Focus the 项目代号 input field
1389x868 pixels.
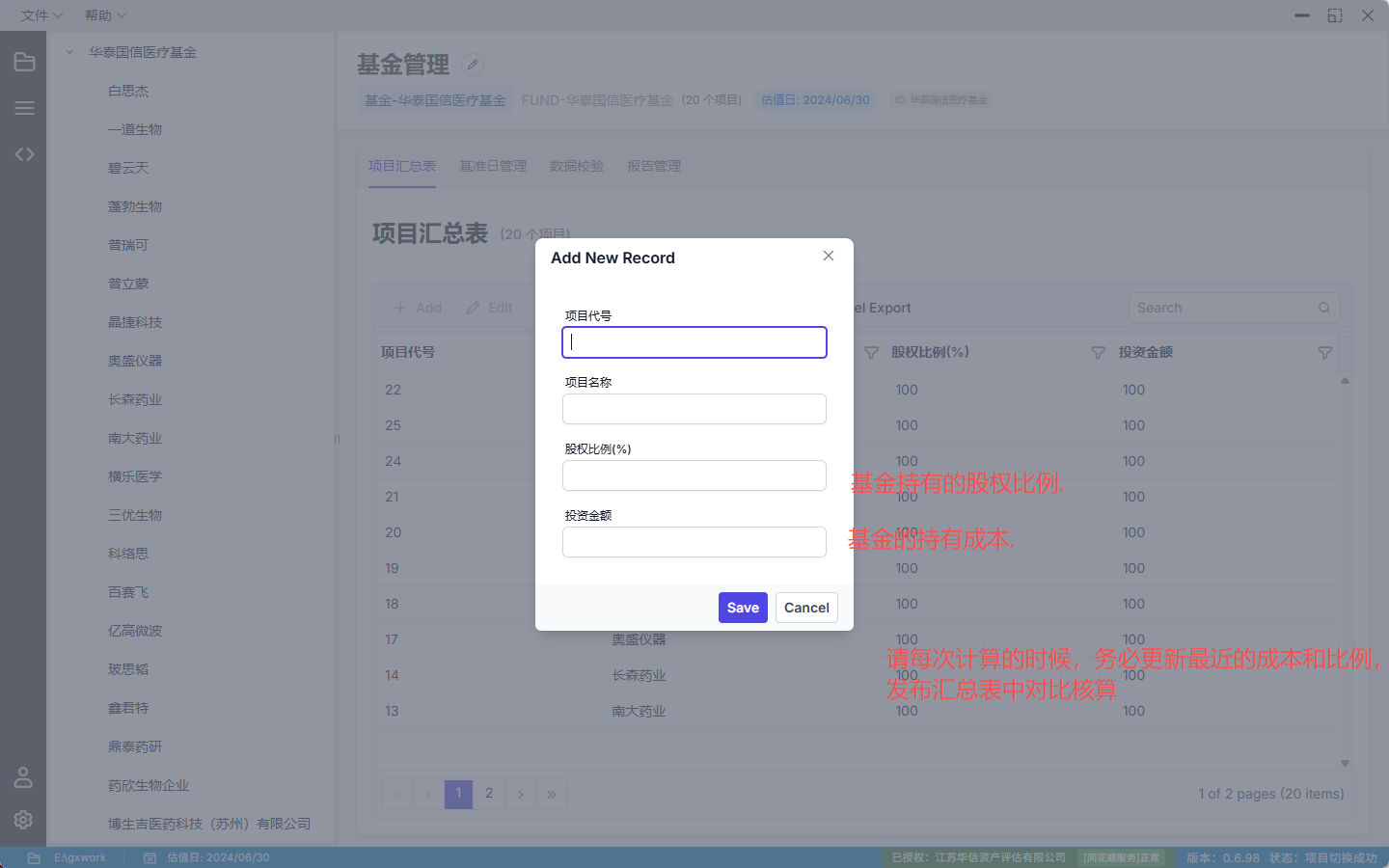694,342
